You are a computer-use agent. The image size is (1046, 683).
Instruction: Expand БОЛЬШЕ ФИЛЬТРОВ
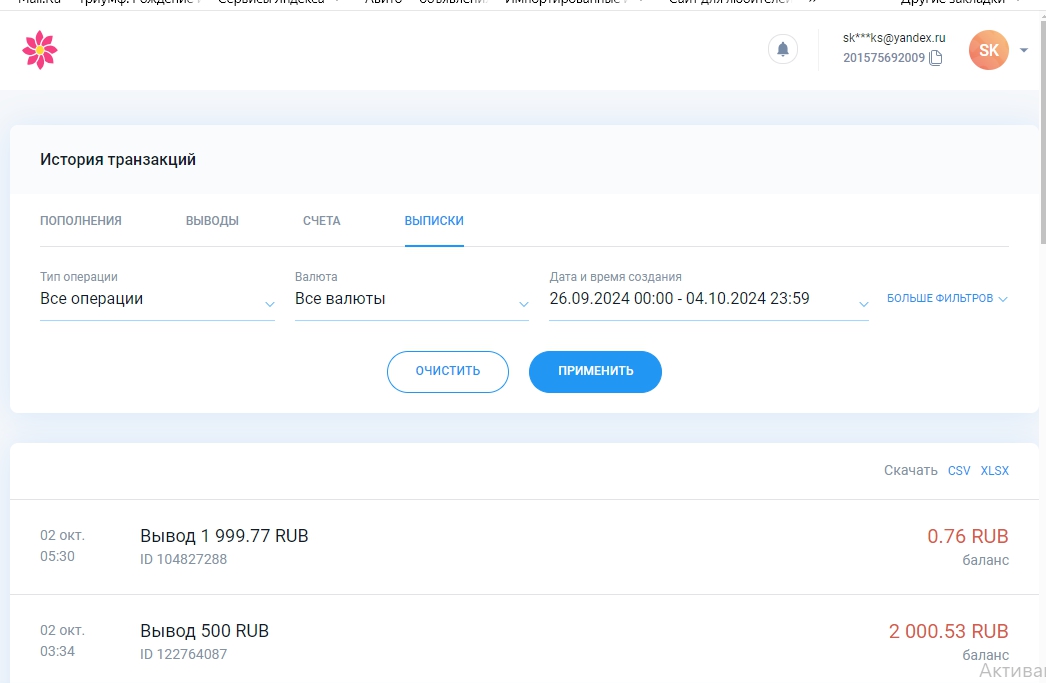coord(947,298)
